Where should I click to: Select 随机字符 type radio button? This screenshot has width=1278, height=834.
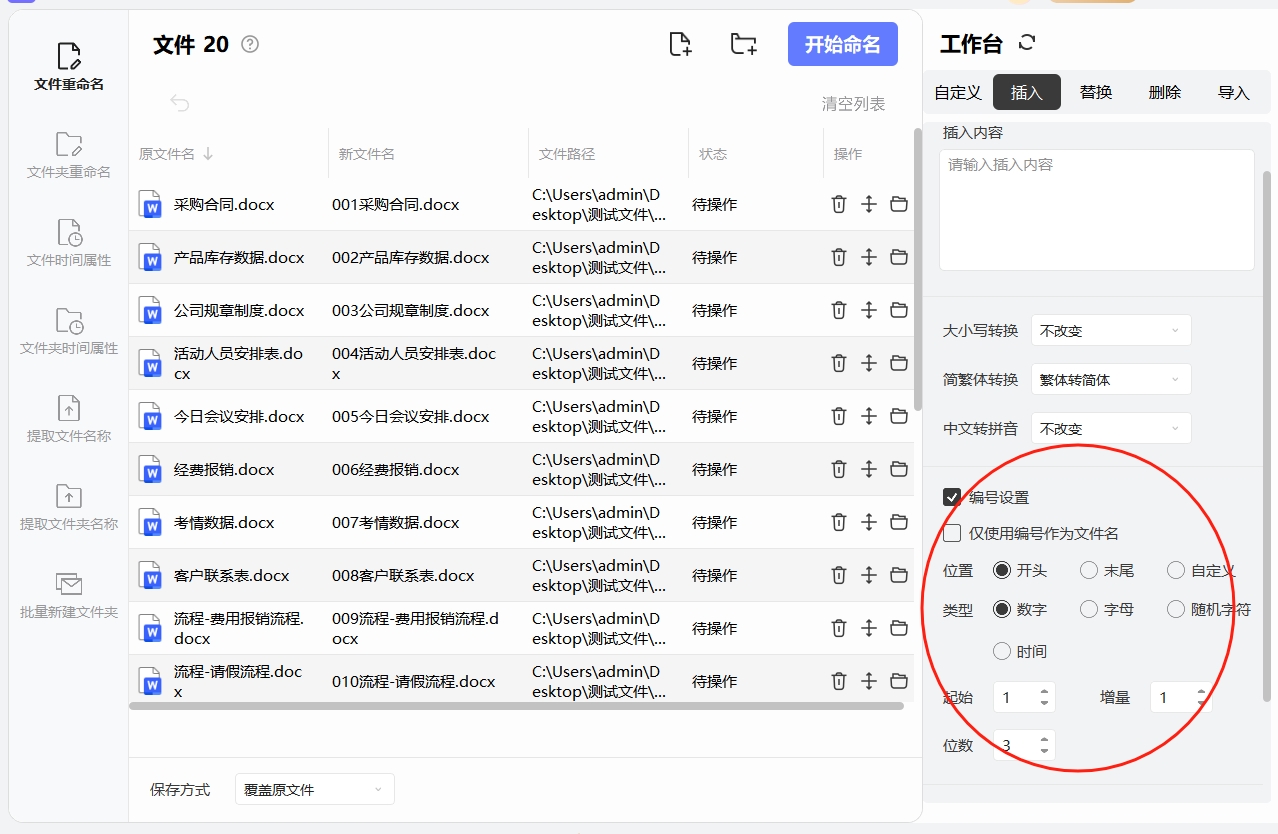1176,609
